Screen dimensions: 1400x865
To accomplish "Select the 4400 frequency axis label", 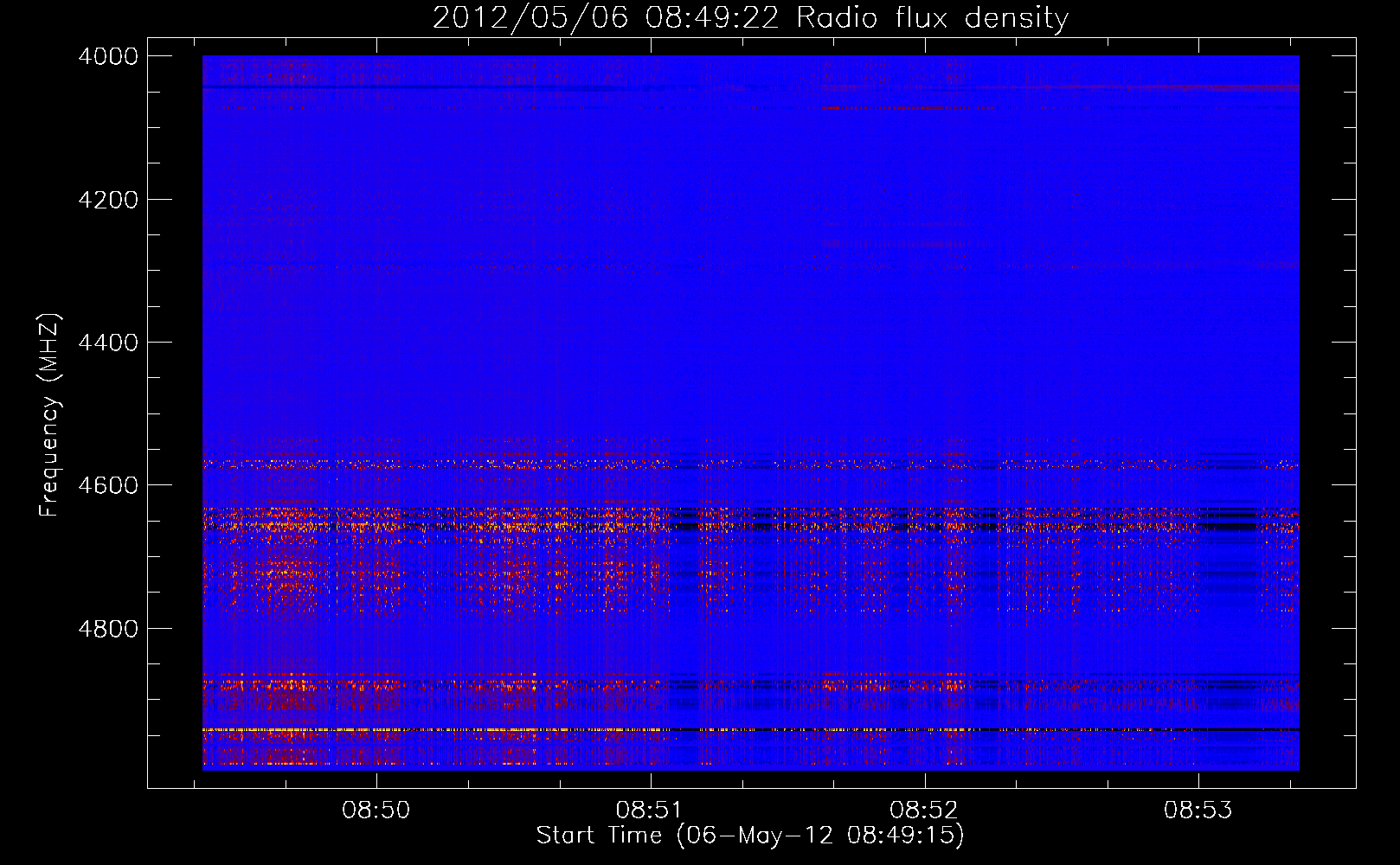I will click(x=108, y=343).
